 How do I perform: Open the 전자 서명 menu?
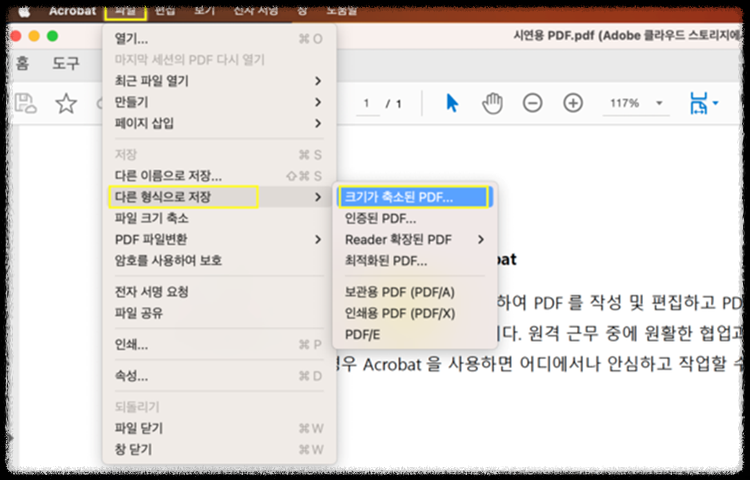255,11
